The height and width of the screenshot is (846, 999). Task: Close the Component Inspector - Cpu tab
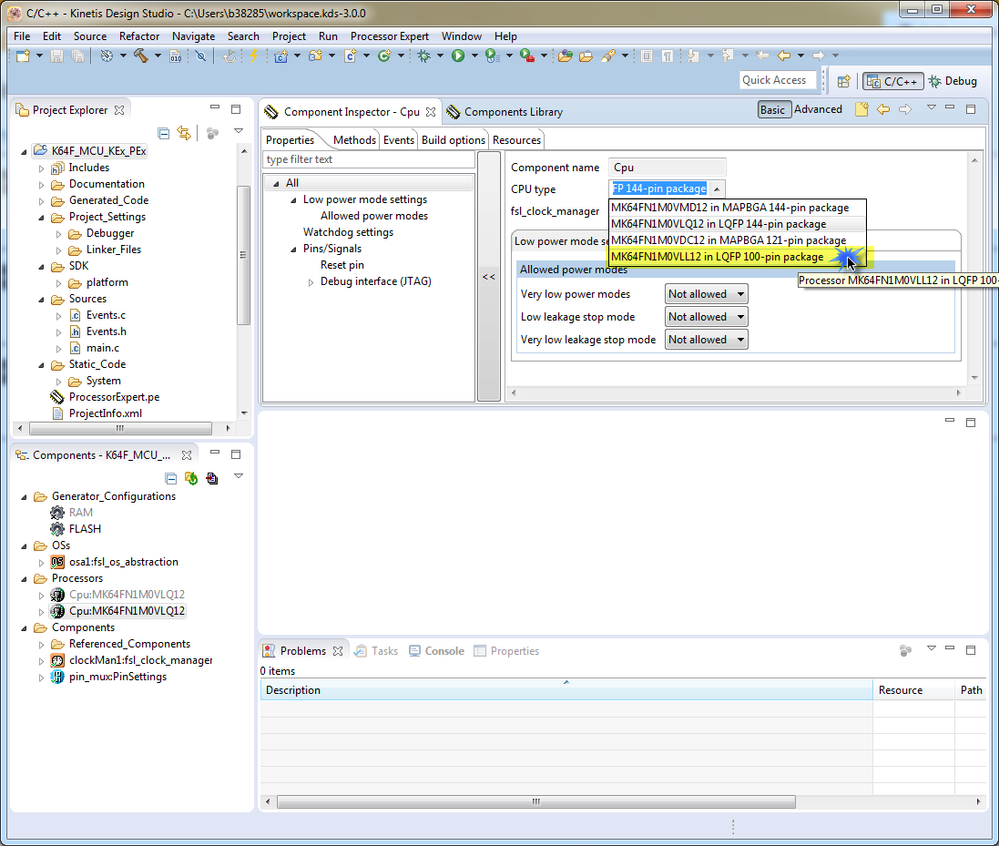click(x=431, y=112)
